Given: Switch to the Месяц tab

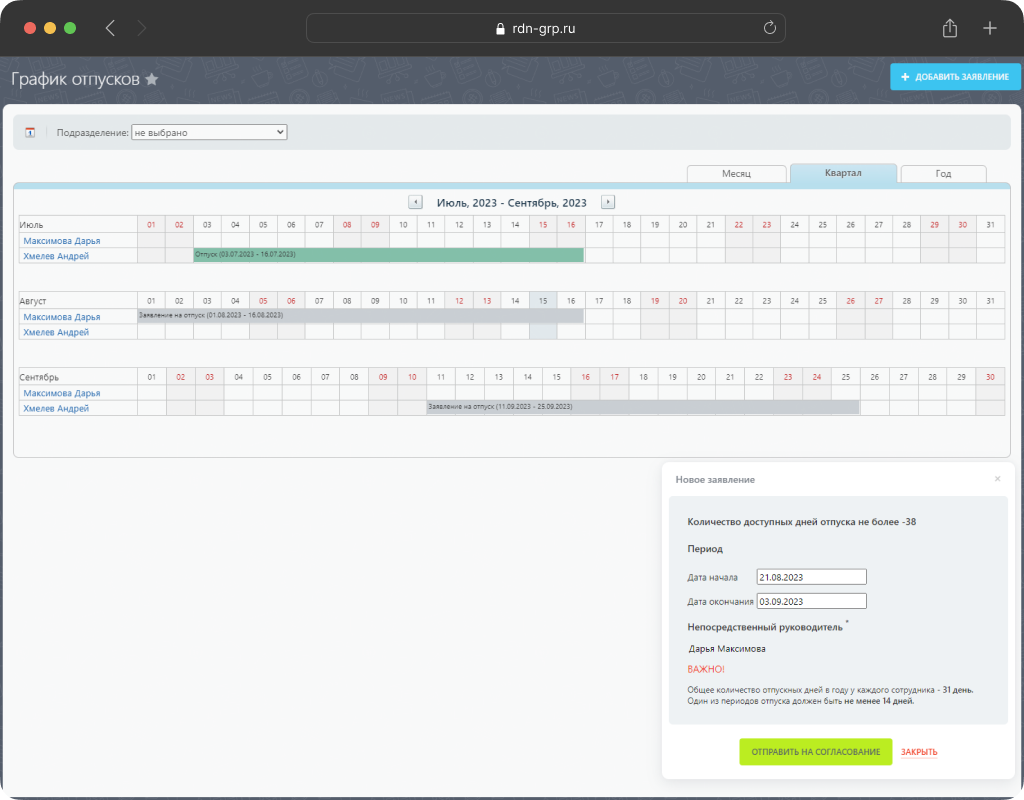Looking at the screenshot, I should (736, 174).
